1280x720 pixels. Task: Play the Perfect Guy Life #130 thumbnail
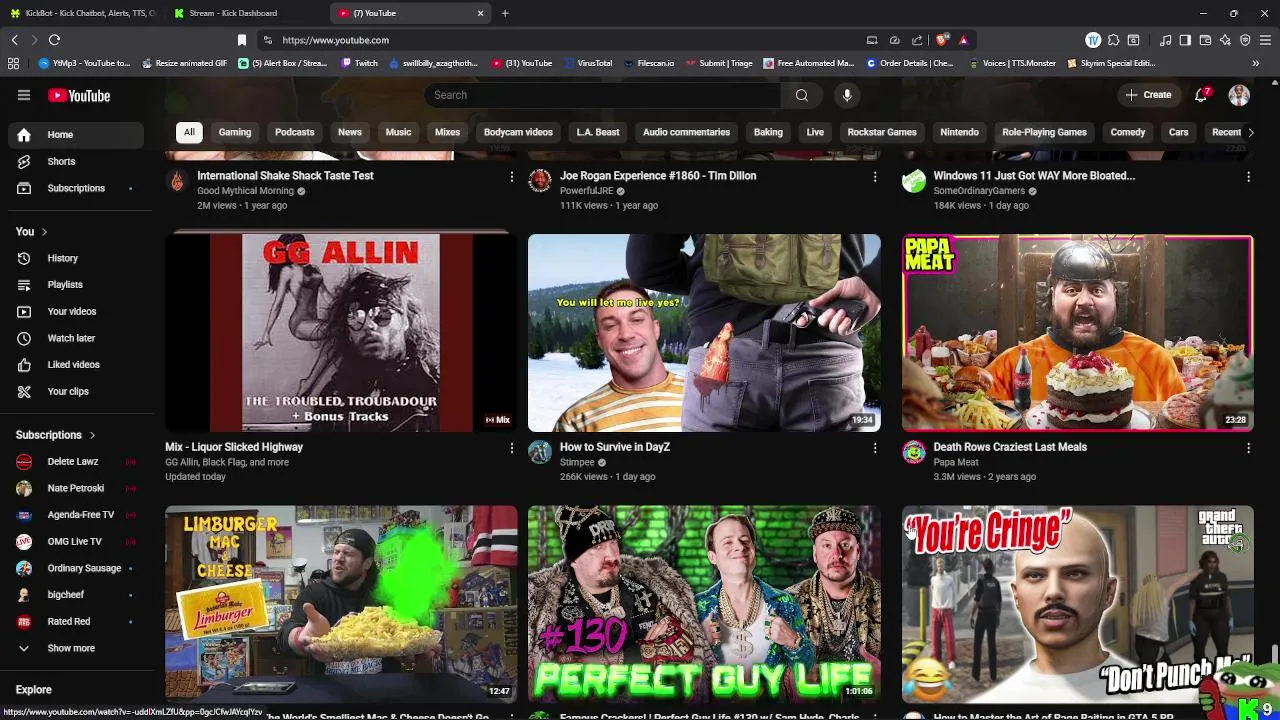click(x=704, y=603)
